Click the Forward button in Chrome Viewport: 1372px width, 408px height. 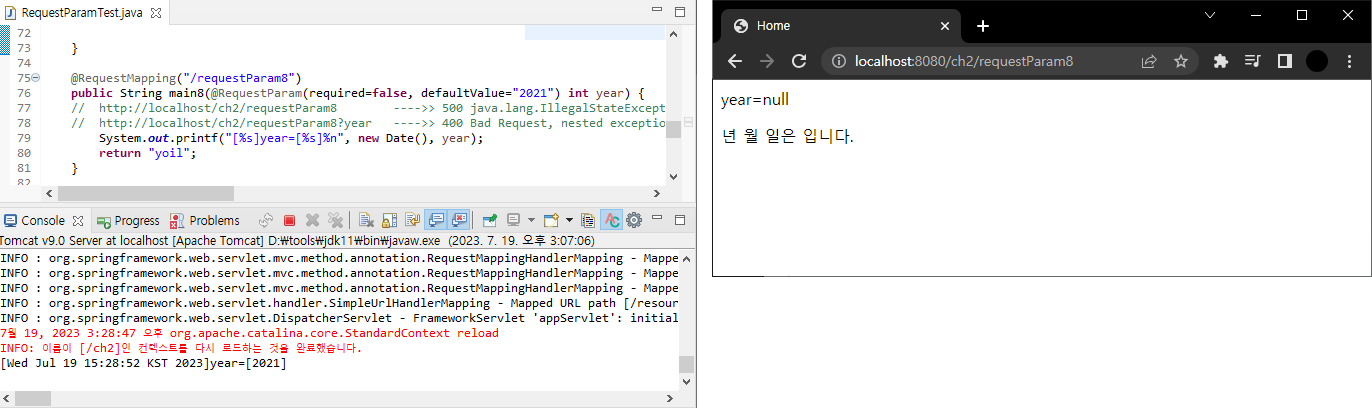coord(767,61)
